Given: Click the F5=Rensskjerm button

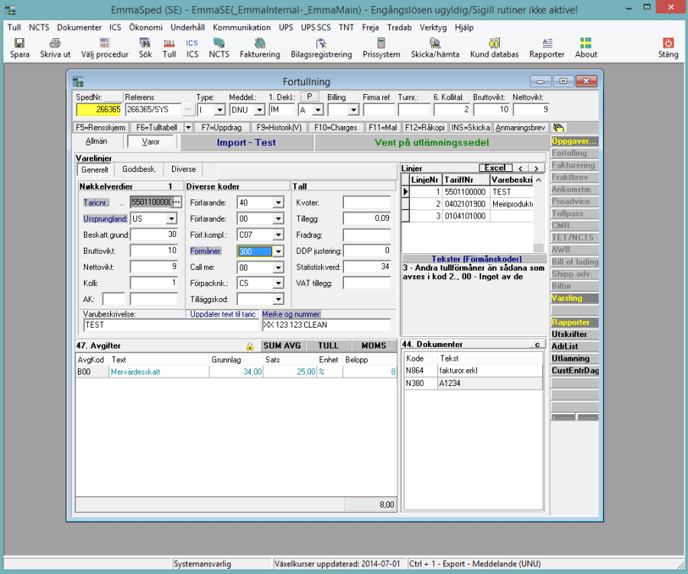Looking at the screenshot, I should [100, 128].
